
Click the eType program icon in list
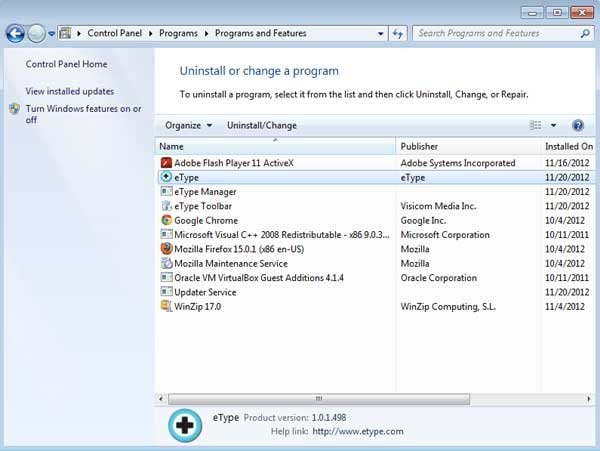(x=166, y=177)
